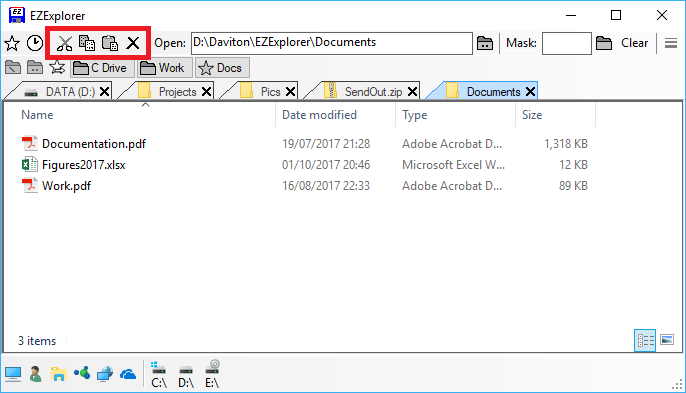
Task: Click the Microsoft Excel W... type cell
Action: [x=453, y=165]
